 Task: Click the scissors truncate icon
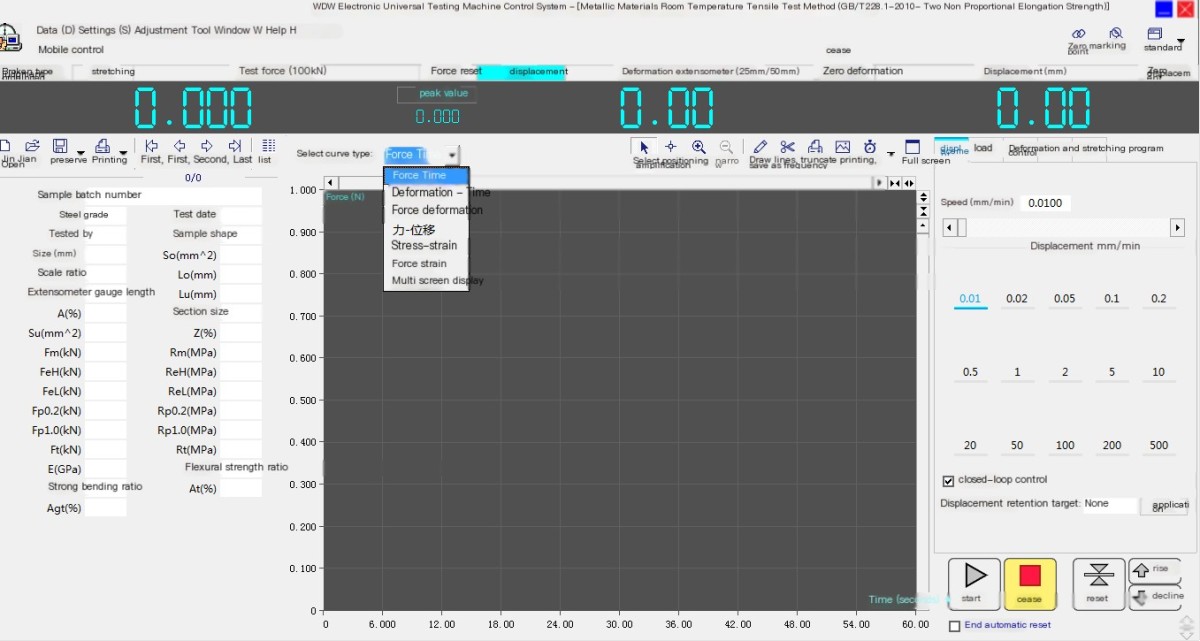(788, 147)
